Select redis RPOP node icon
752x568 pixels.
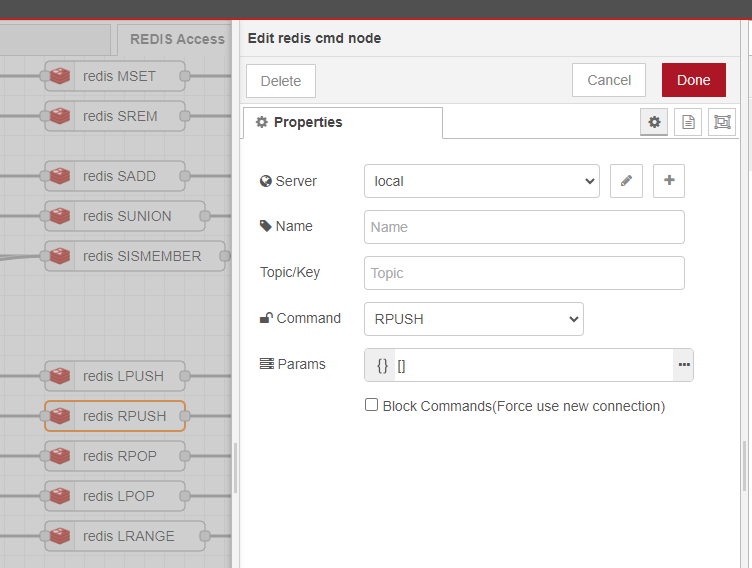click(x=60, y=456)
